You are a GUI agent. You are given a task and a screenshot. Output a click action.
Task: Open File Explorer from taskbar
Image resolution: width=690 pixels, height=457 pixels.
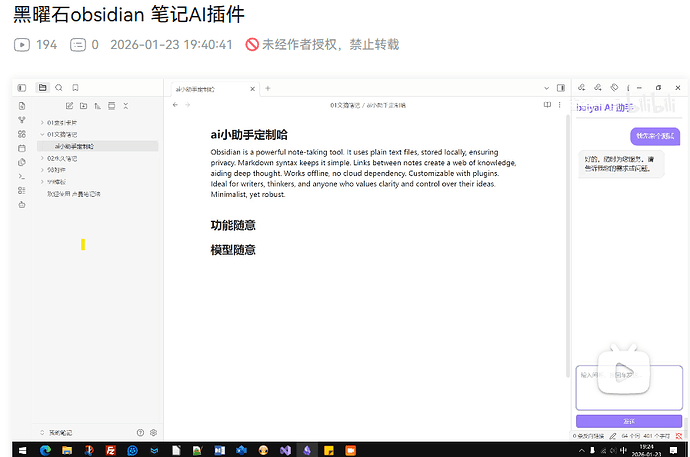tap(67, 450)
